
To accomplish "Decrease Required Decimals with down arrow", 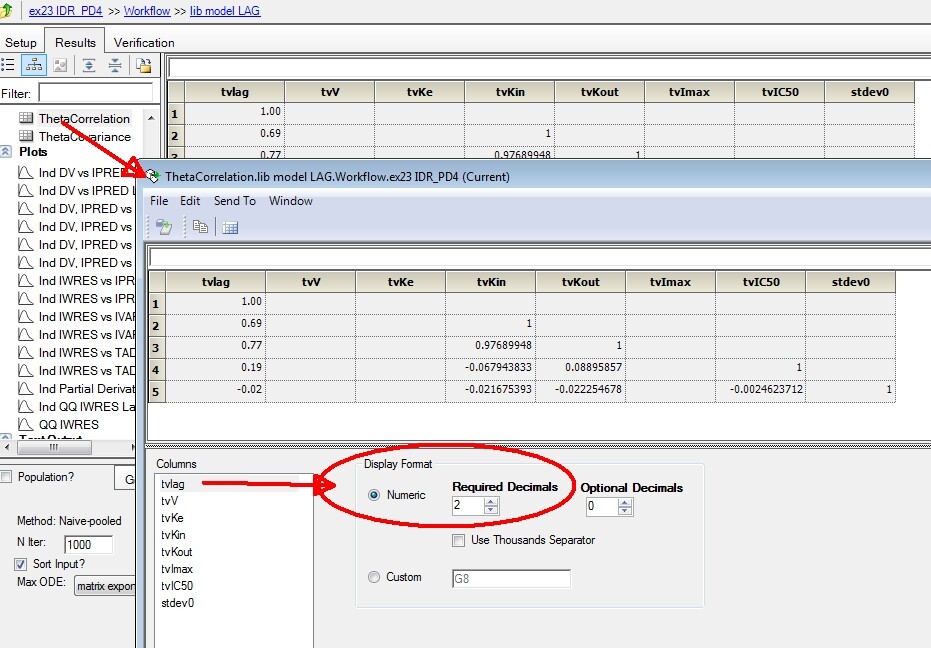I will (x=490, y=510).
